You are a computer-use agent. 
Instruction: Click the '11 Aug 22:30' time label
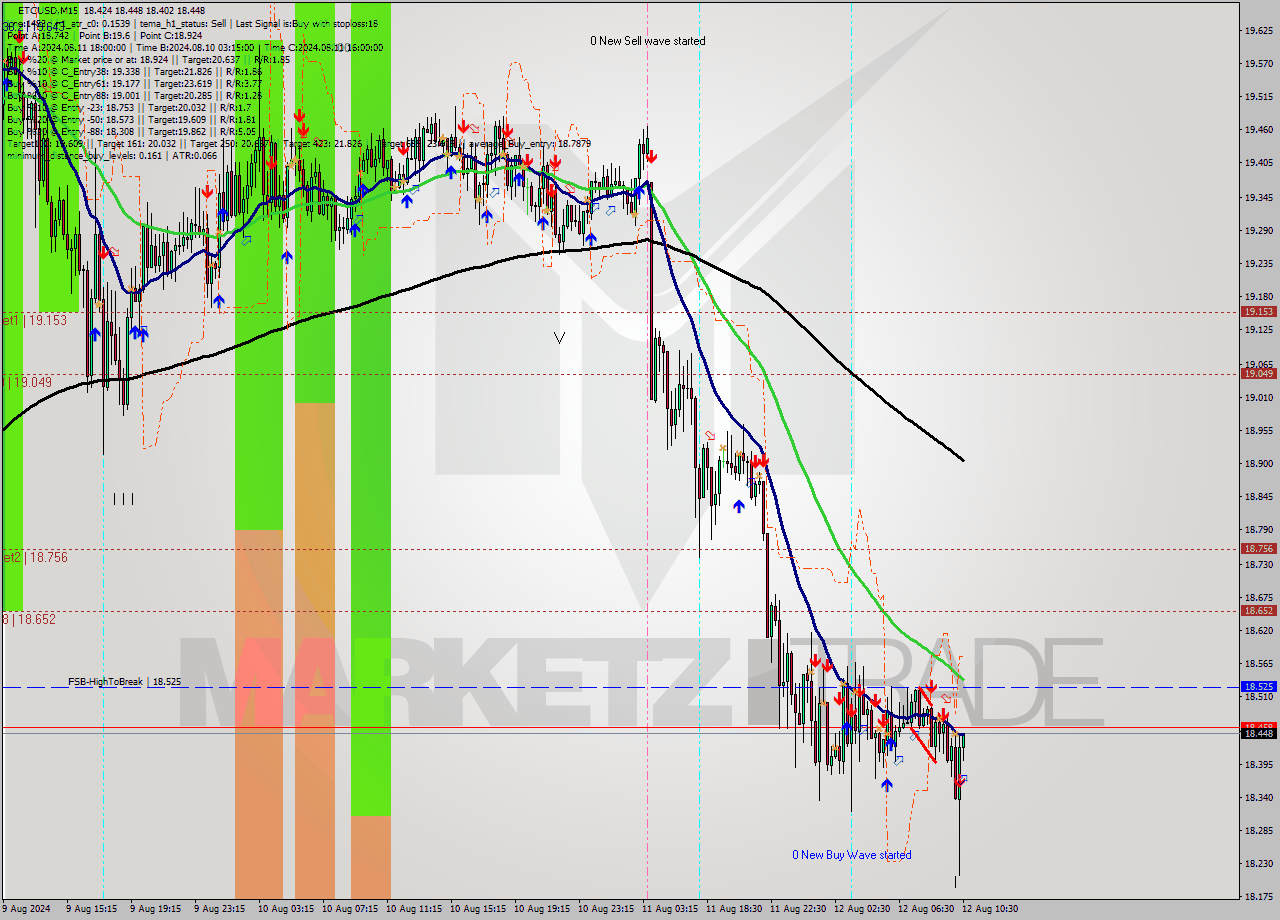(798, 909)
